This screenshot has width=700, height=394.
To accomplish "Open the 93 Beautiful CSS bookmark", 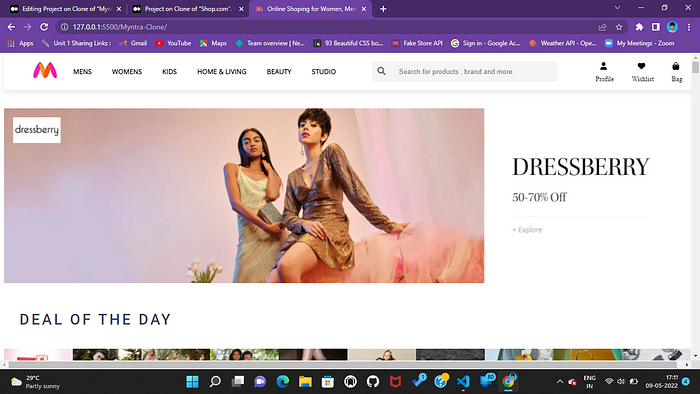I will [x=348, y=43].
